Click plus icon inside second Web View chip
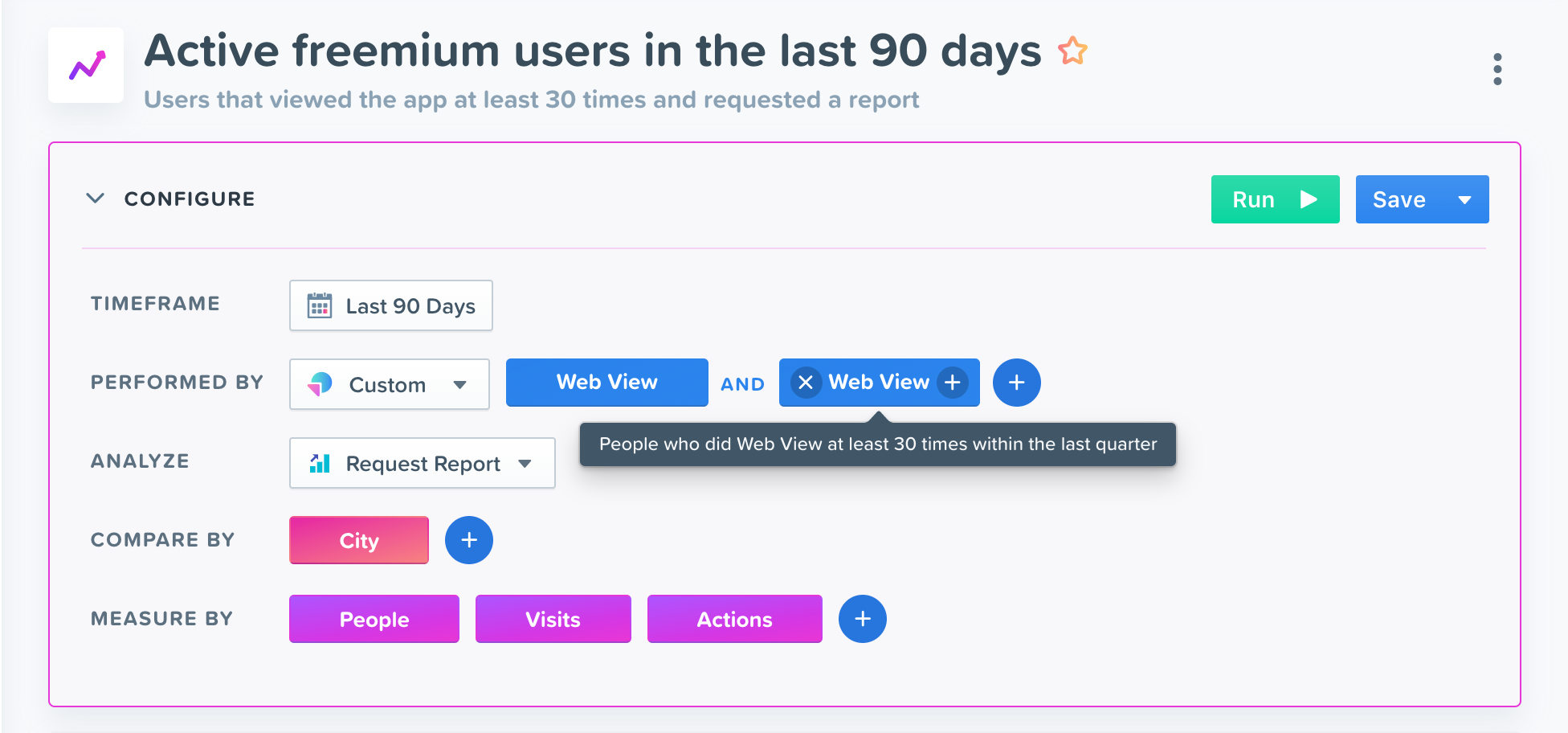This screenshot has width=1568, height=733. coord(953,383)
